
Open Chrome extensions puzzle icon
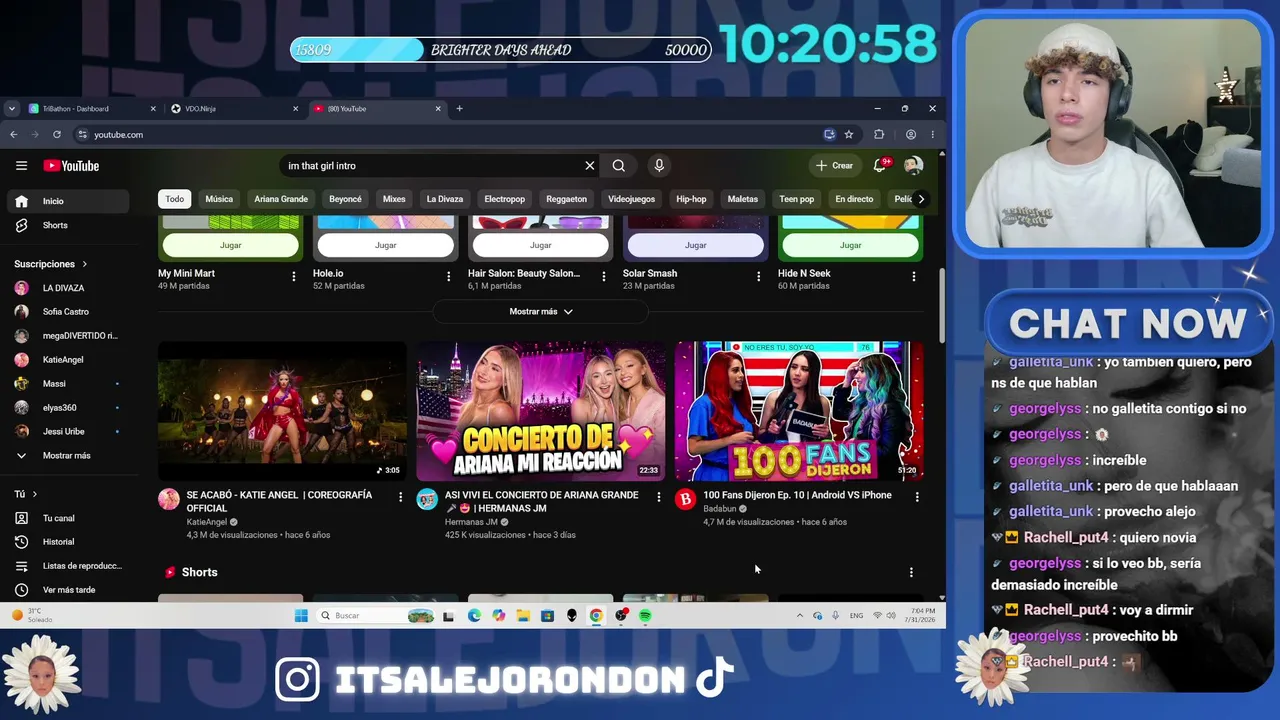point(879,135)
